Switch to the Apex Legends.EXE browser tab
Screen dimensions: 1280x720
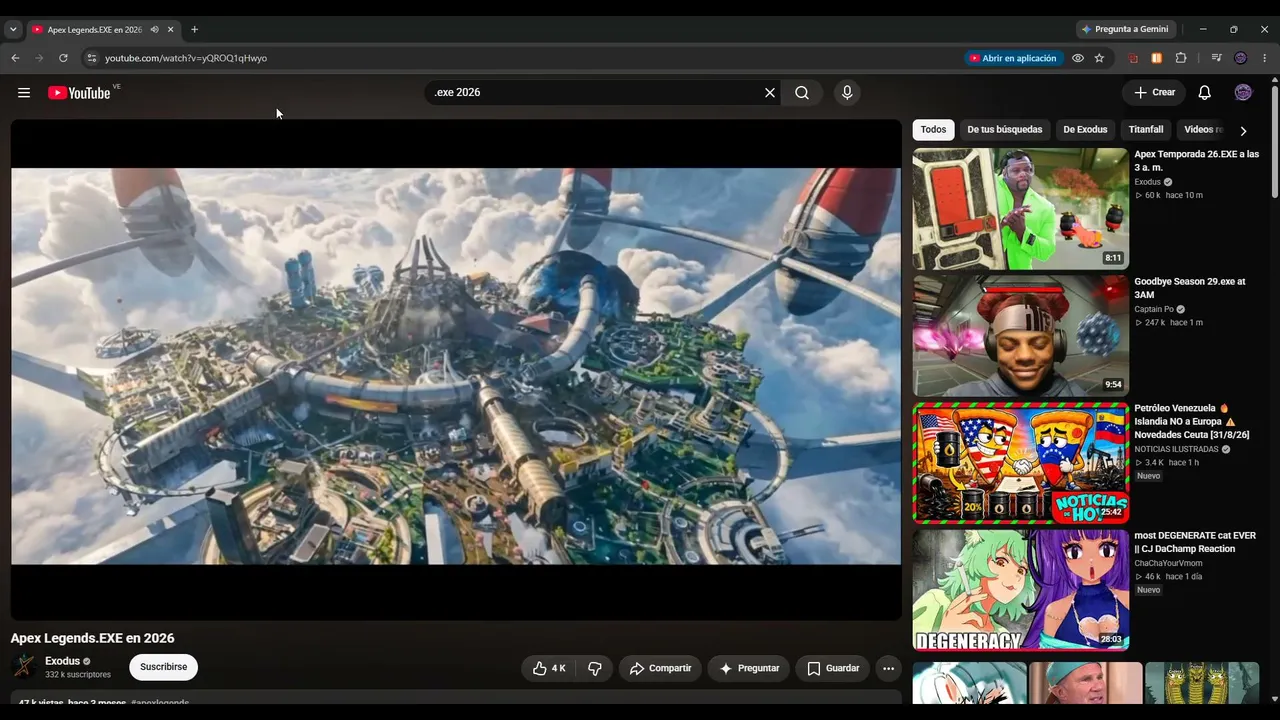[x=94, y=30]
